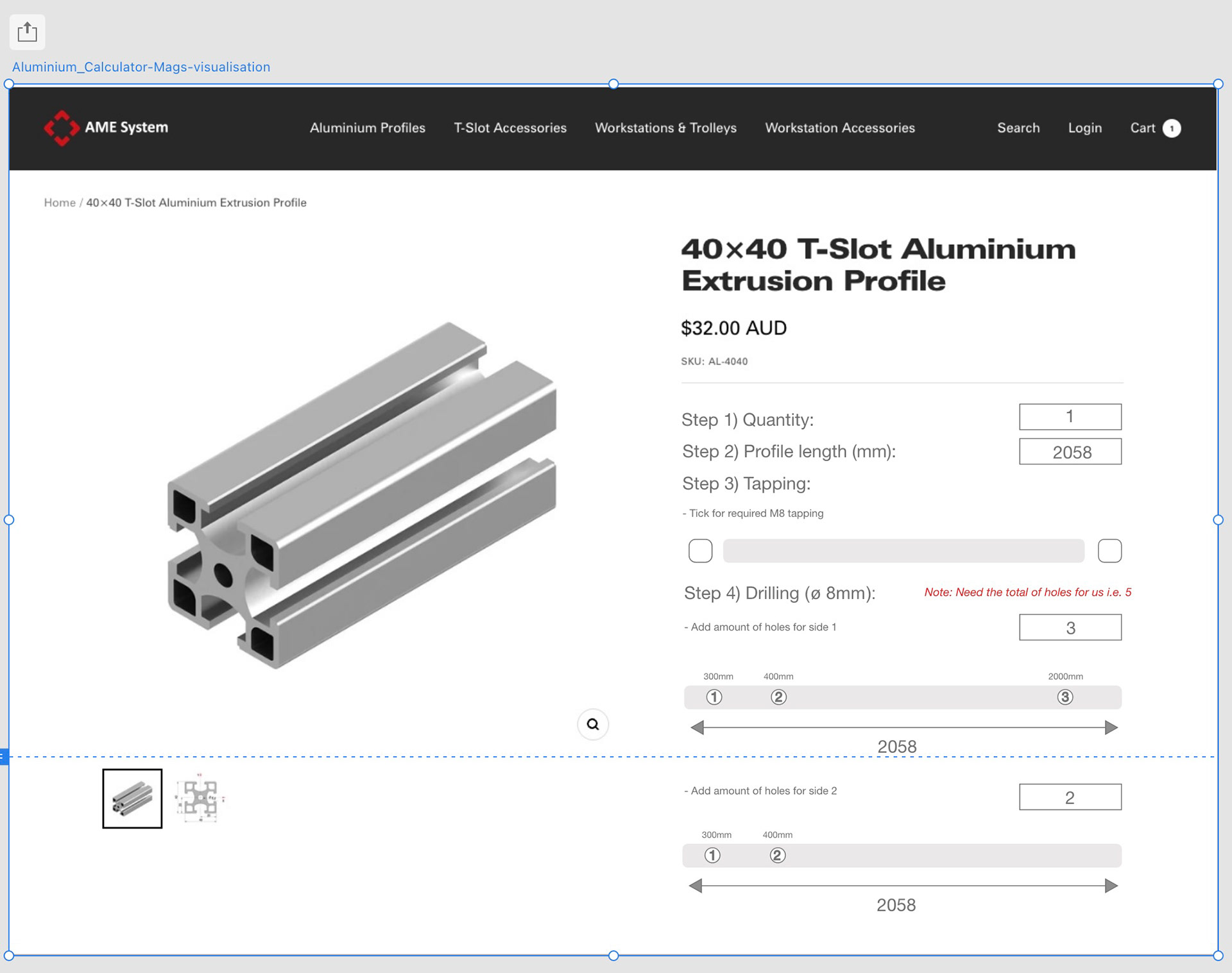Screen dimensions: 1232x973
Task: Click the Login link
Action: click(1084, 128)
